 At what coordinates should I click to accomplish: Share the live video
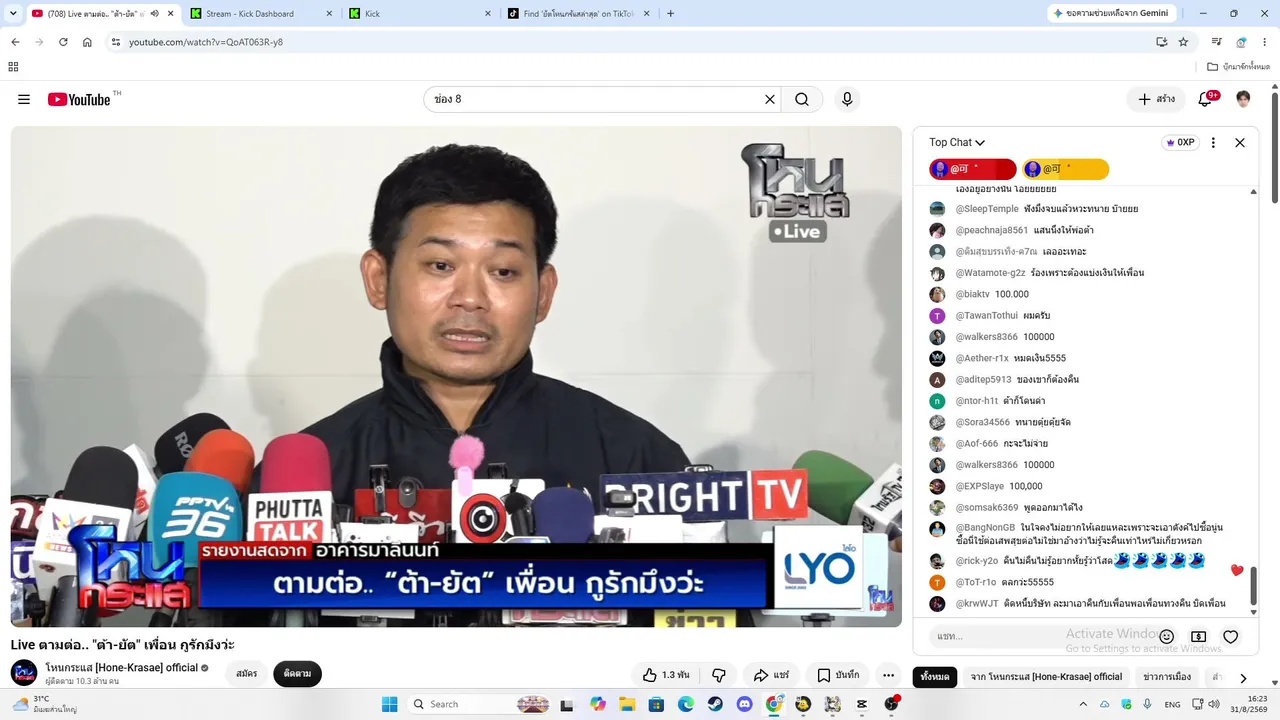point(771,675)
